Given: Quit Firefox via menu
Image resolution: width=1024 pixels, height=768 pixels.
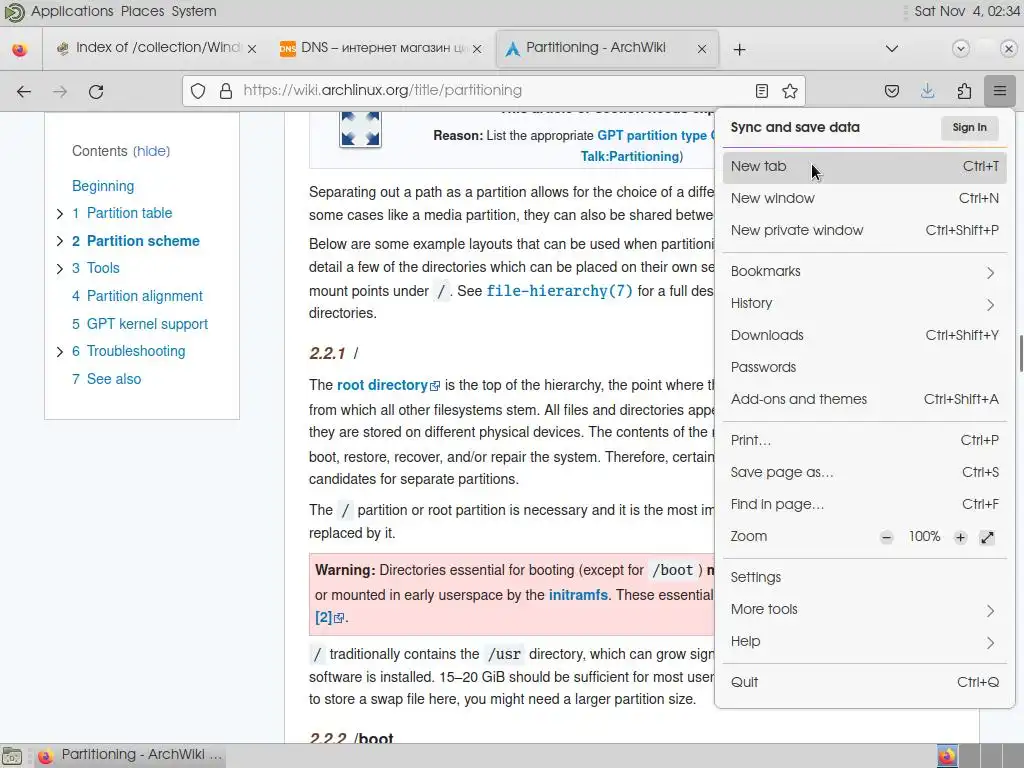Looking at the screenshot, I should [865, 682].
